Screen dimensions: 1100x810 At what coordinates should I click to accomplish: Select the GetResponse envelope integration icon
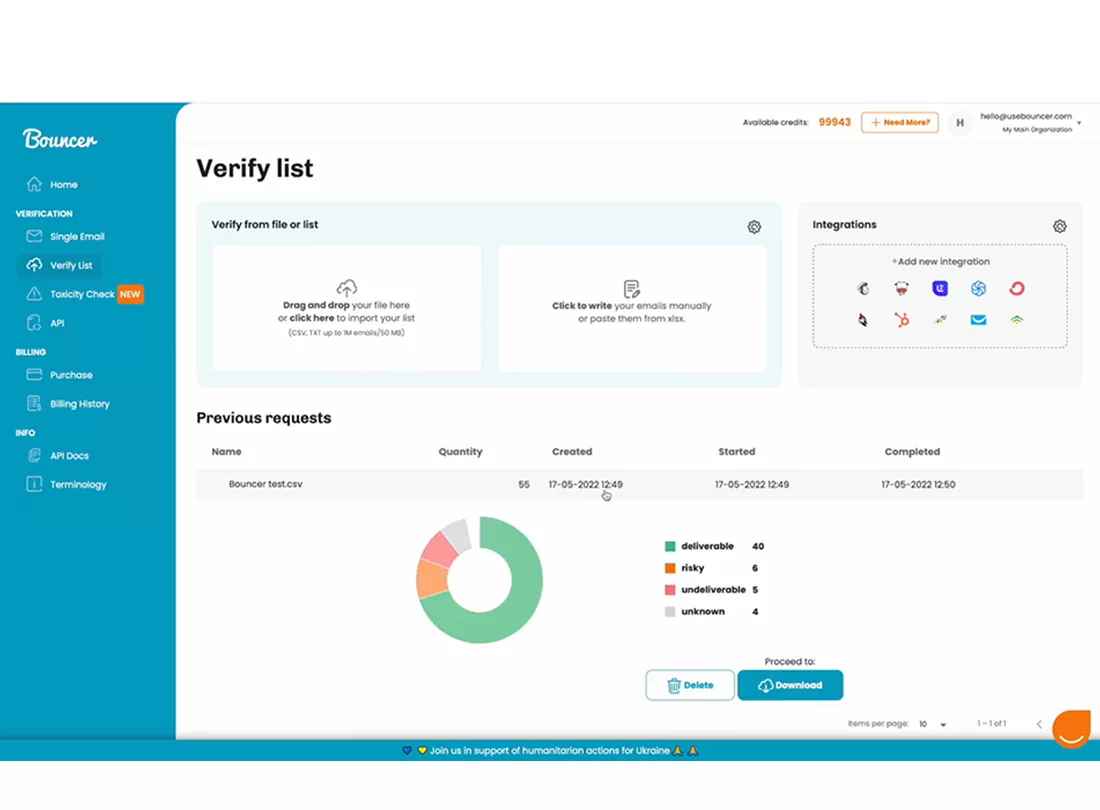(x=978, y=320)
